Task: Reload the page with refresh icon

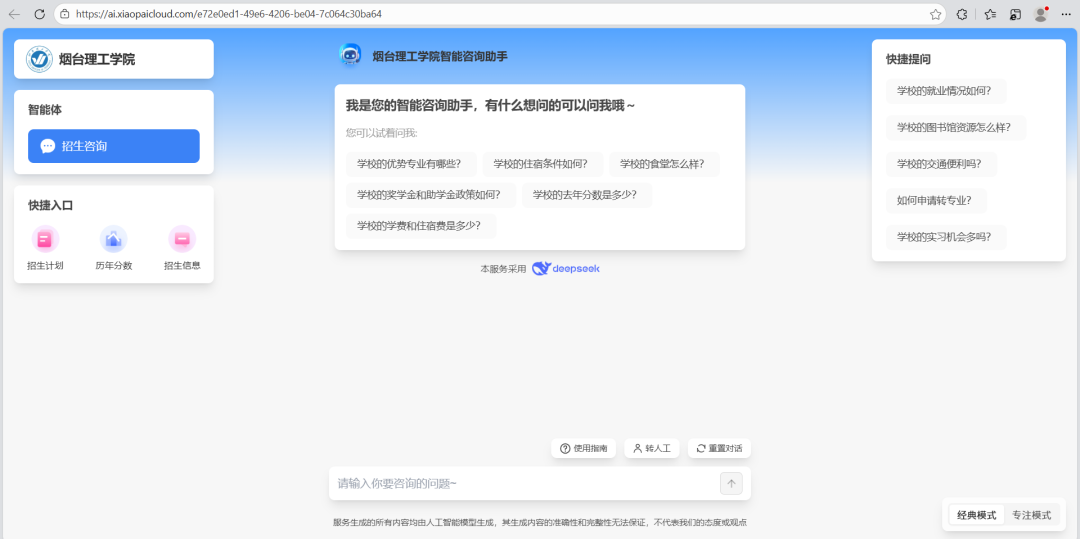Action: click(40, 14)
